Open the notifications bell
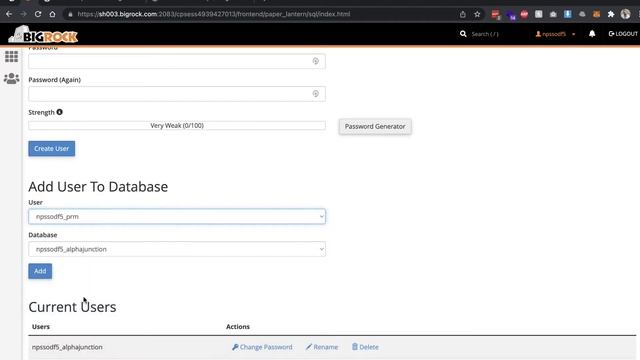 [592, 34]
